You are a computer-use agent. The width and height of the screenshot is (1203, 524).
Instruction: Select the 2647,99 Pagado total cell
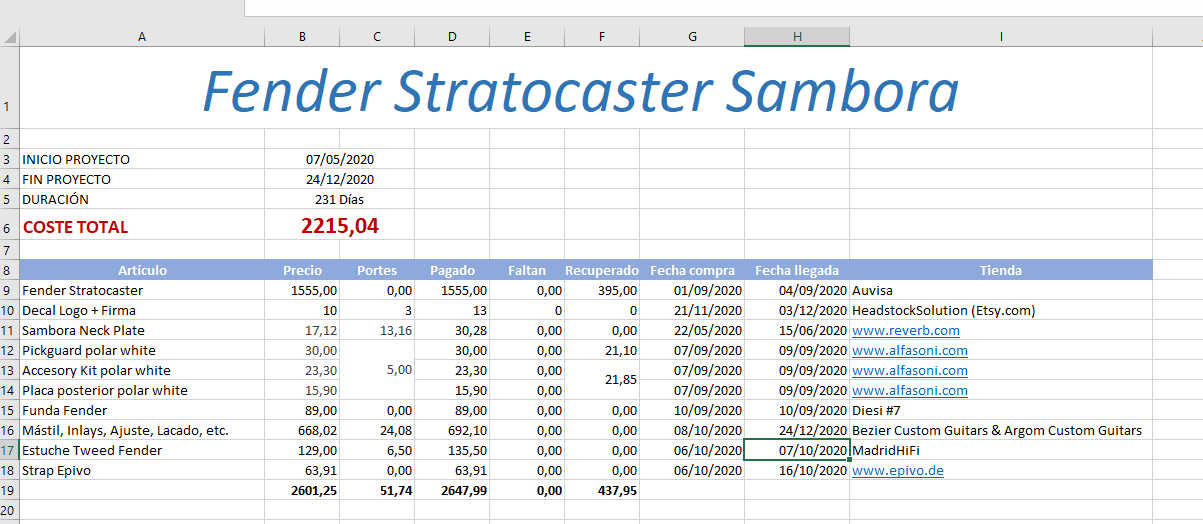pyautogui.click(x=452, y=490)
